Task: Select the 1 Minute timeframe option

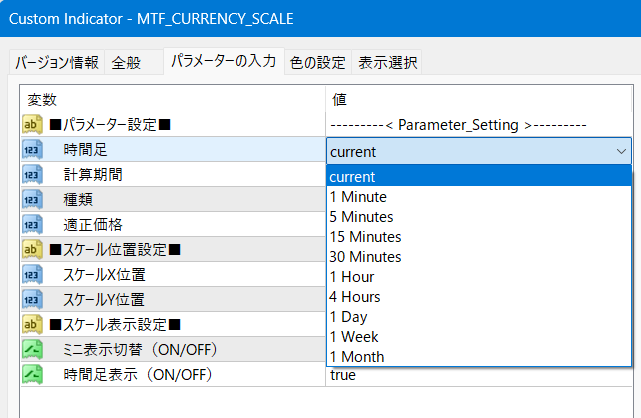Action: pyautogui.click(x=479, y=197)
